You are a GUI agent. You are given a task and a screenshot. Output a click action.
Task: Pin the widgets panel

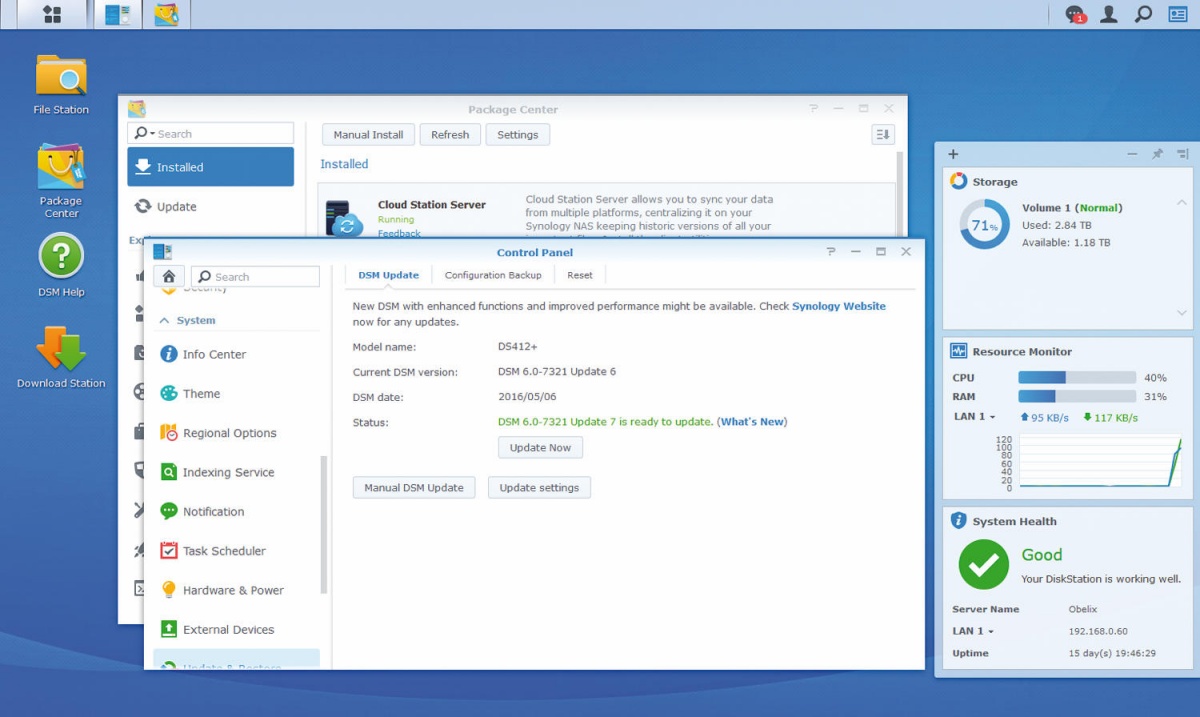coord(1157,154)
